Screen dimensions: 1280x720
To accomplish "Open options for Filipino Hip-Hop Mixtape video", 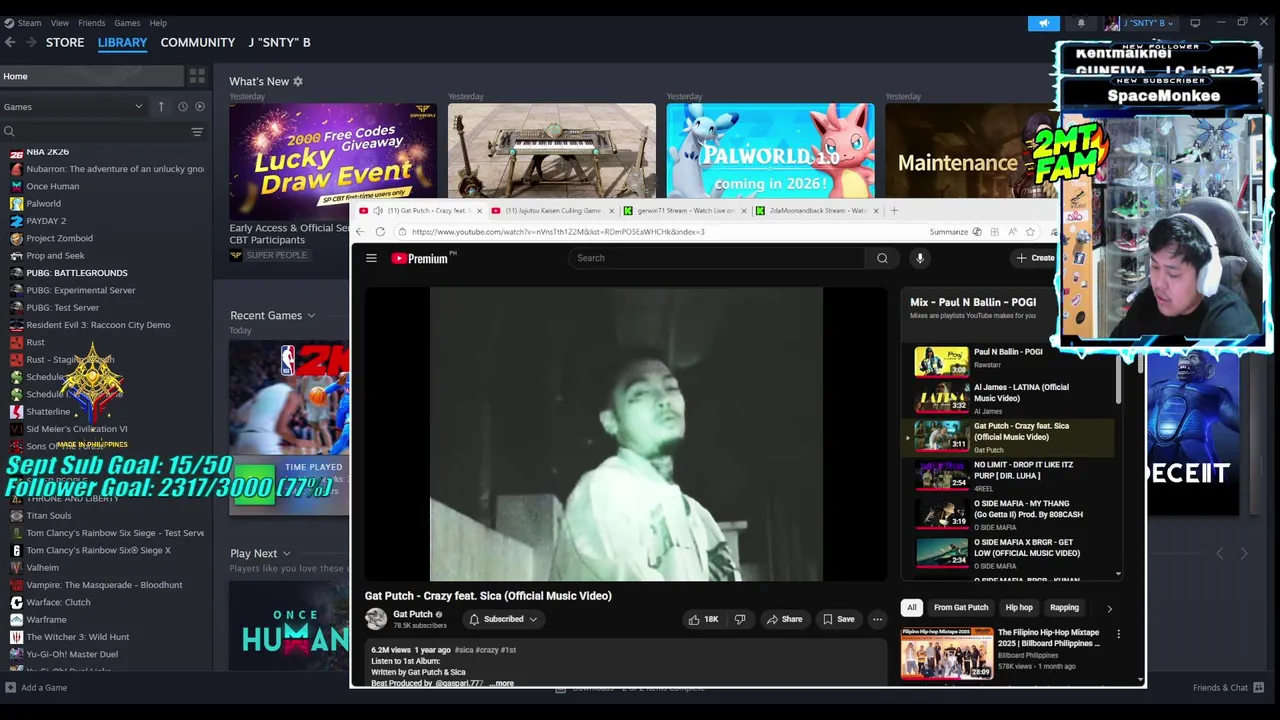I will tap(1118, 634).
